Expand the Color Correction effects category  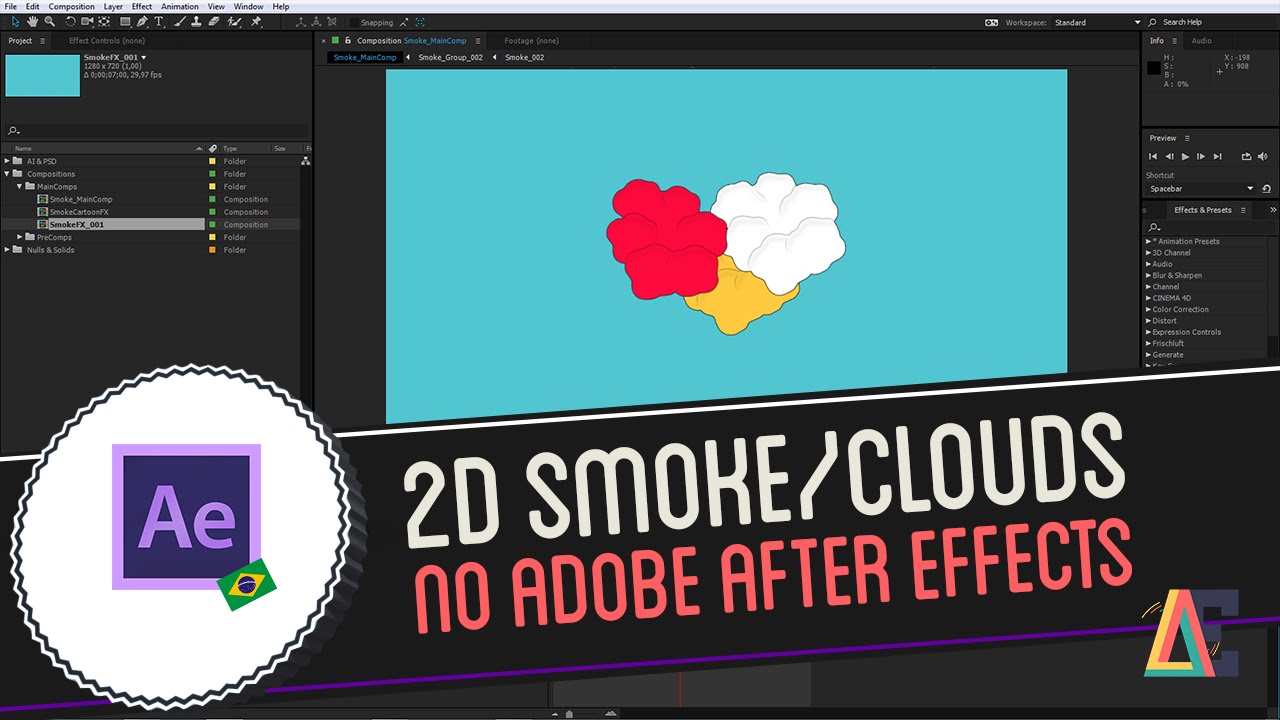coord(1148,309)
